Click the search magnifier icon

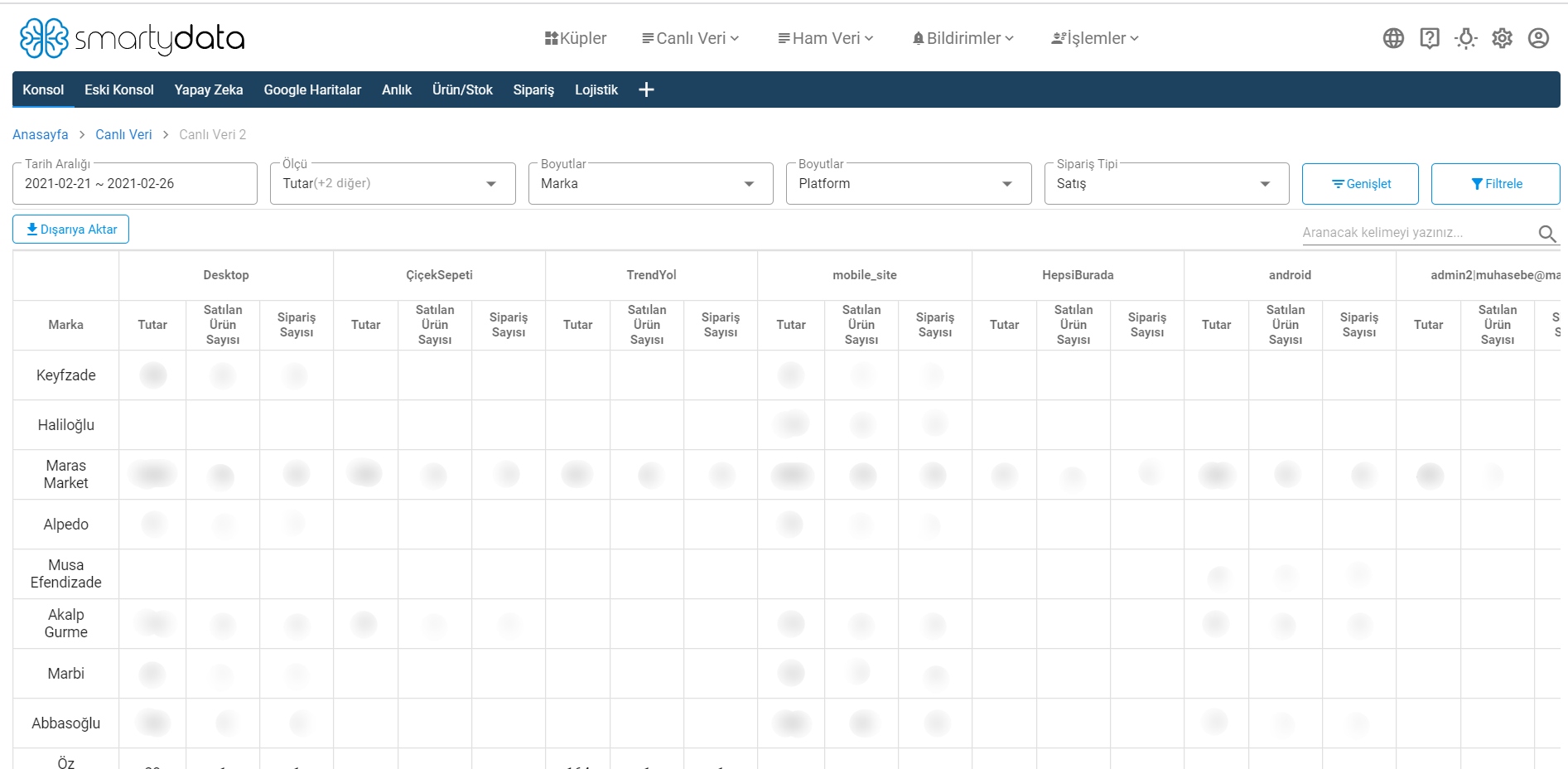point(1546,233)
